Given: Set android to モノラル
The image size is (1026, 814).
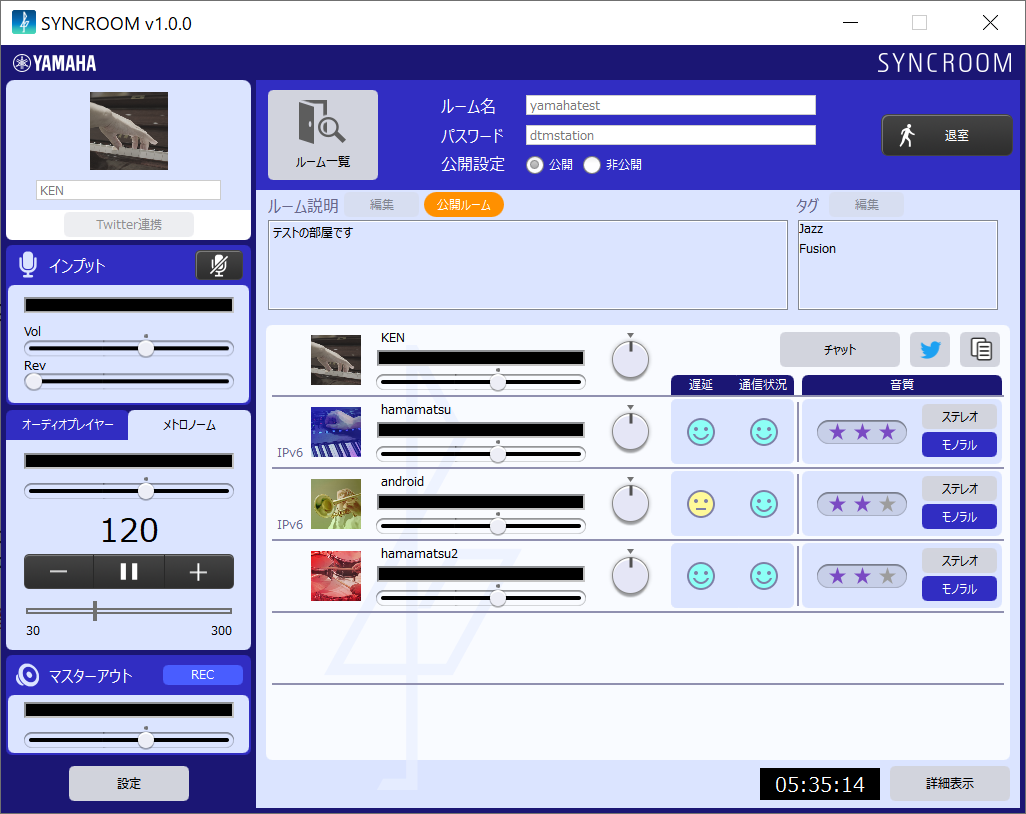Looking at the screenshot, I should 959,517.
